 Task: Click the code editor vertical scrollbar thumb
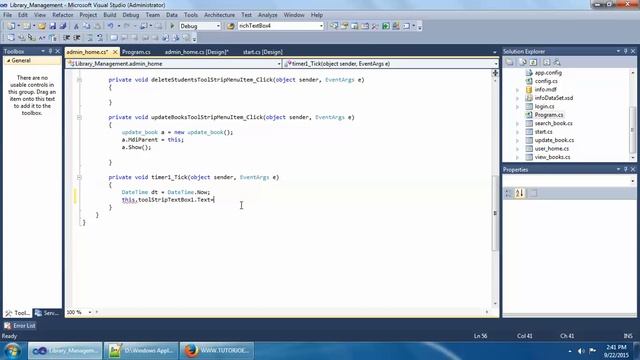coord(495,212)
